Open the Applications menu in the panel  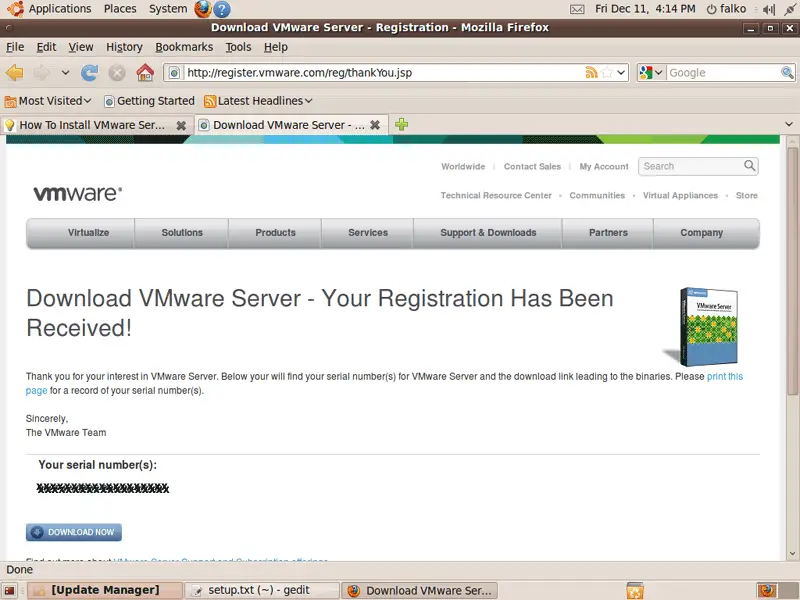click(49, 9)
